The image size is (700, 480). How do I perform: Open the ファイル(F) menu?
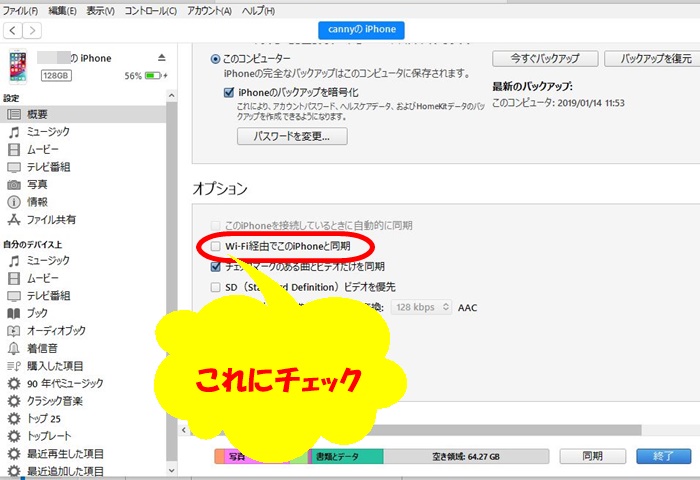[x=21, y=11]
